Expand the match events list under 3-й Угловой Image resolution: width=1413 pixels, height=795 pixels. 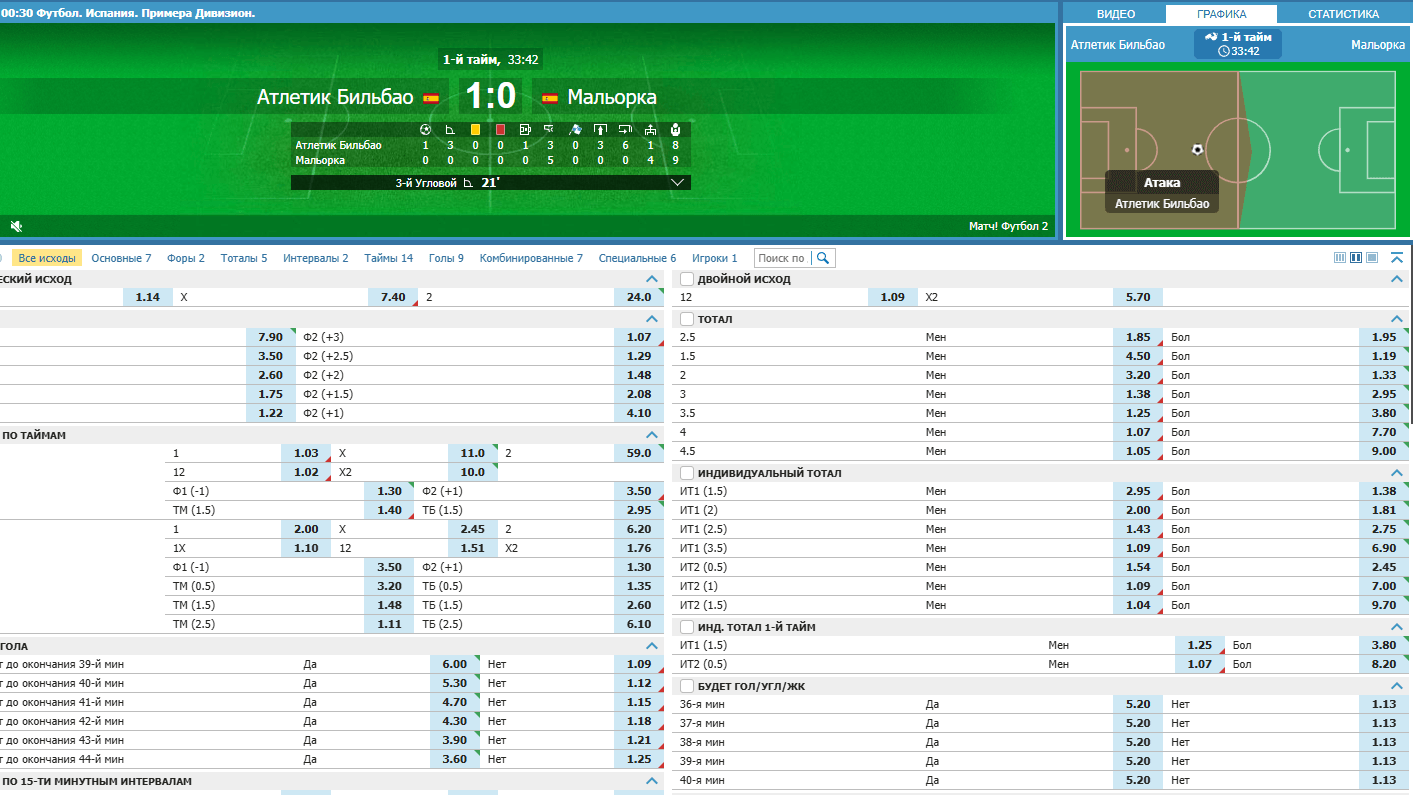pyautogui.click(x=677, y=183)
